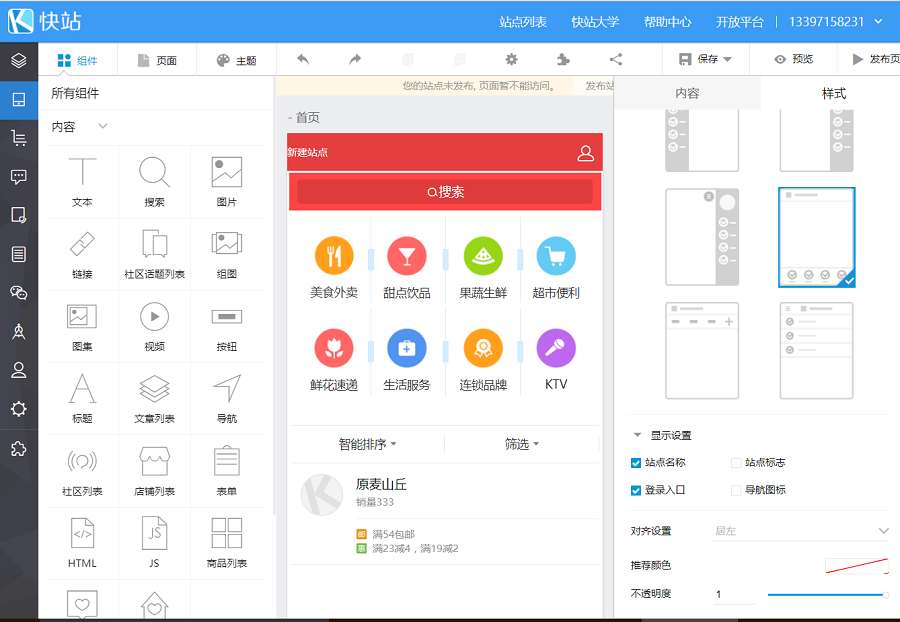Click the 预览 preview button
The width and height of the screenshot is (900, 622).
click(794, 59)
